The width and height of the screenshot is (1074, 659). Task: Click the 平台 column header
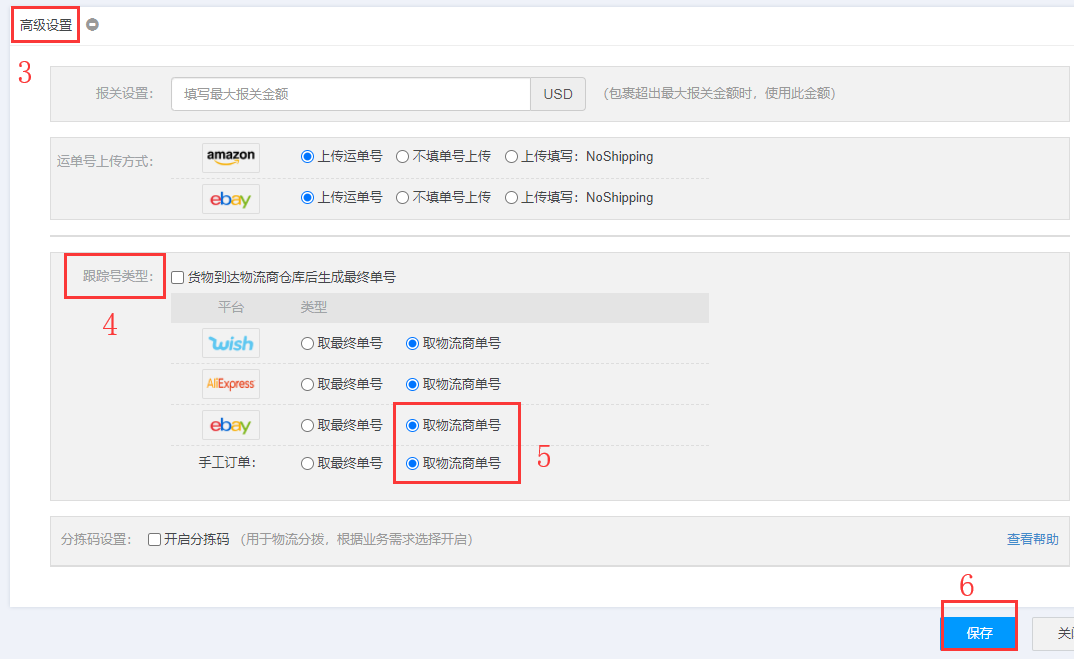tap(231, 307)
